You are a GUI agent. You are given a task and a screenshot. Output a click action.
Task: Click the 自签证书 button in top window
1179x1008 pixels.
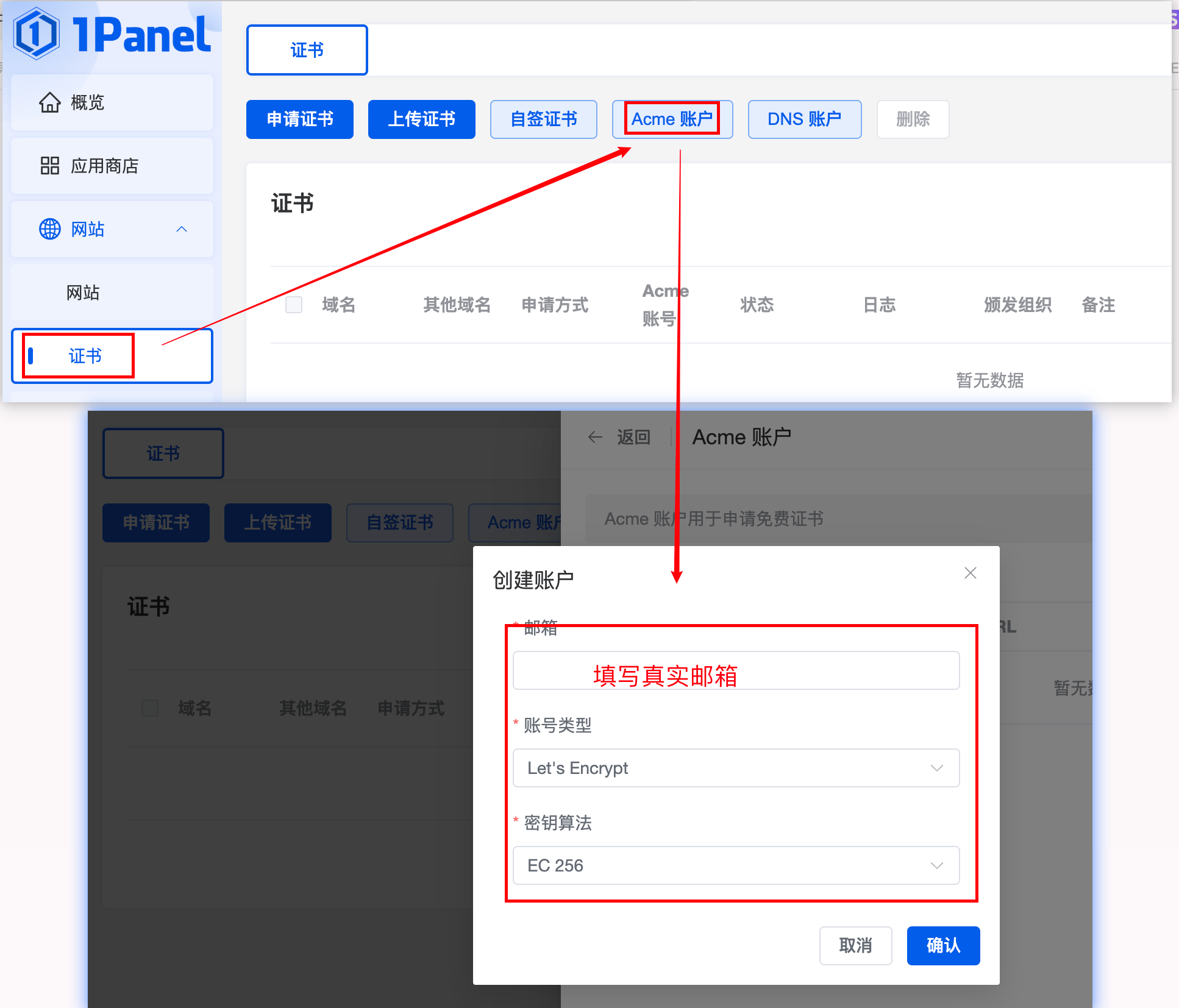[x=544, y=119]
